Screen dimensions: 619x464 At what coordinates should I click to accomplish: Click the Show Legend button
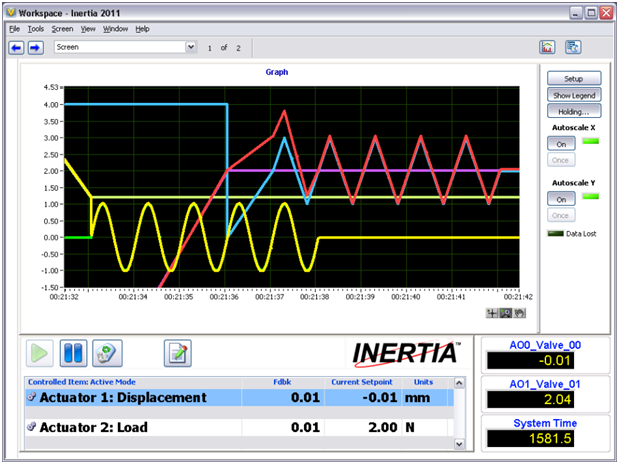tap(574, 94)
